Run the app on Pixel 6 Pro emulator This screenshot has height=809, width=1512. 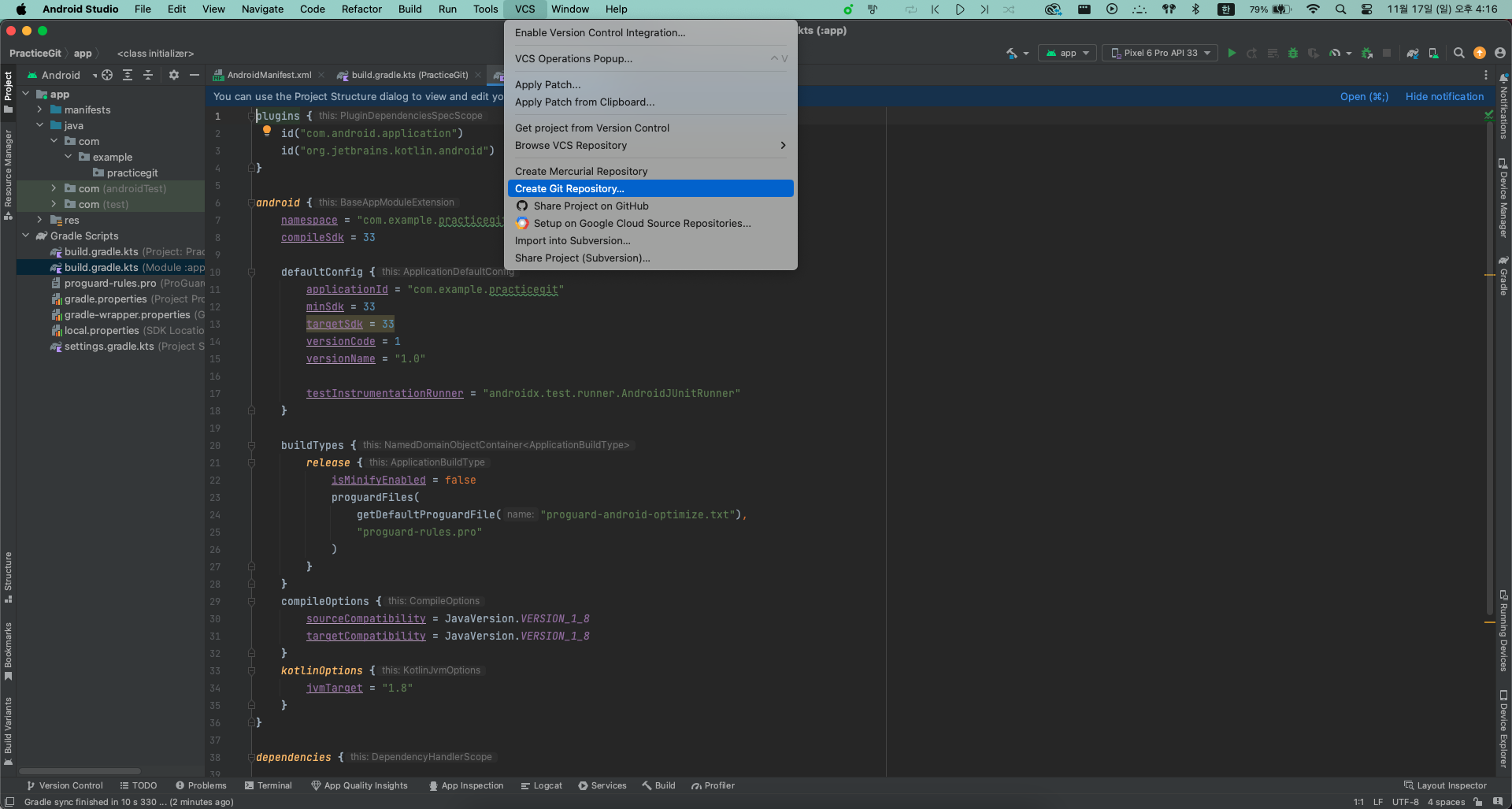pos(1231,53)
